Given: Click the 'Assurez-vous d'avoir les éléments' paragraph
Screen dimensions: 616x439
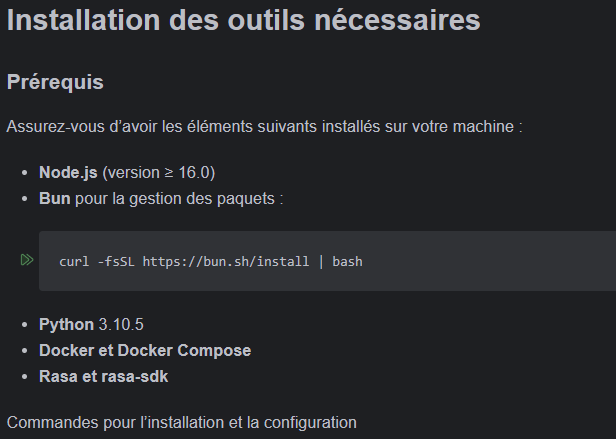Looking at the screenshot, I should (x=264, y=127).
